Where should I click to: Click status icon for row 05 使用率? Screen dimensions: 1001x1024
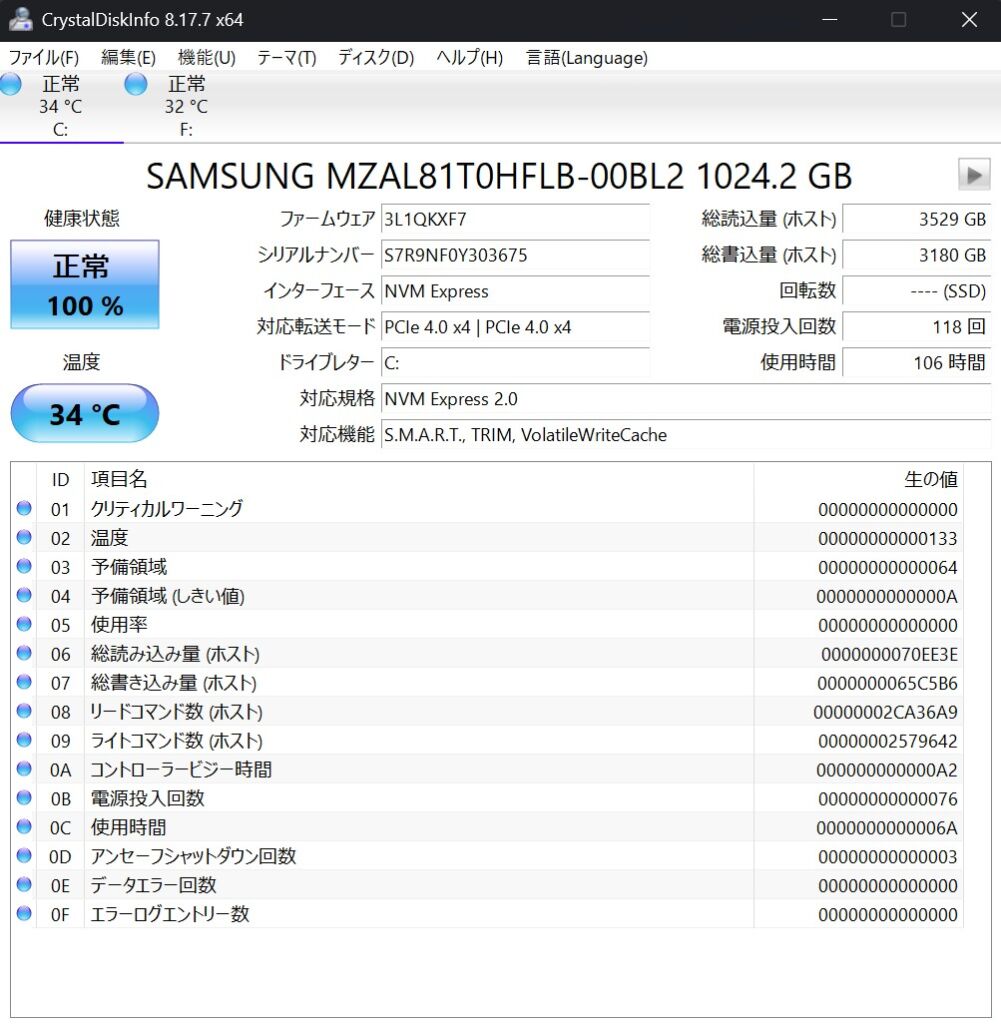point(24,624)
